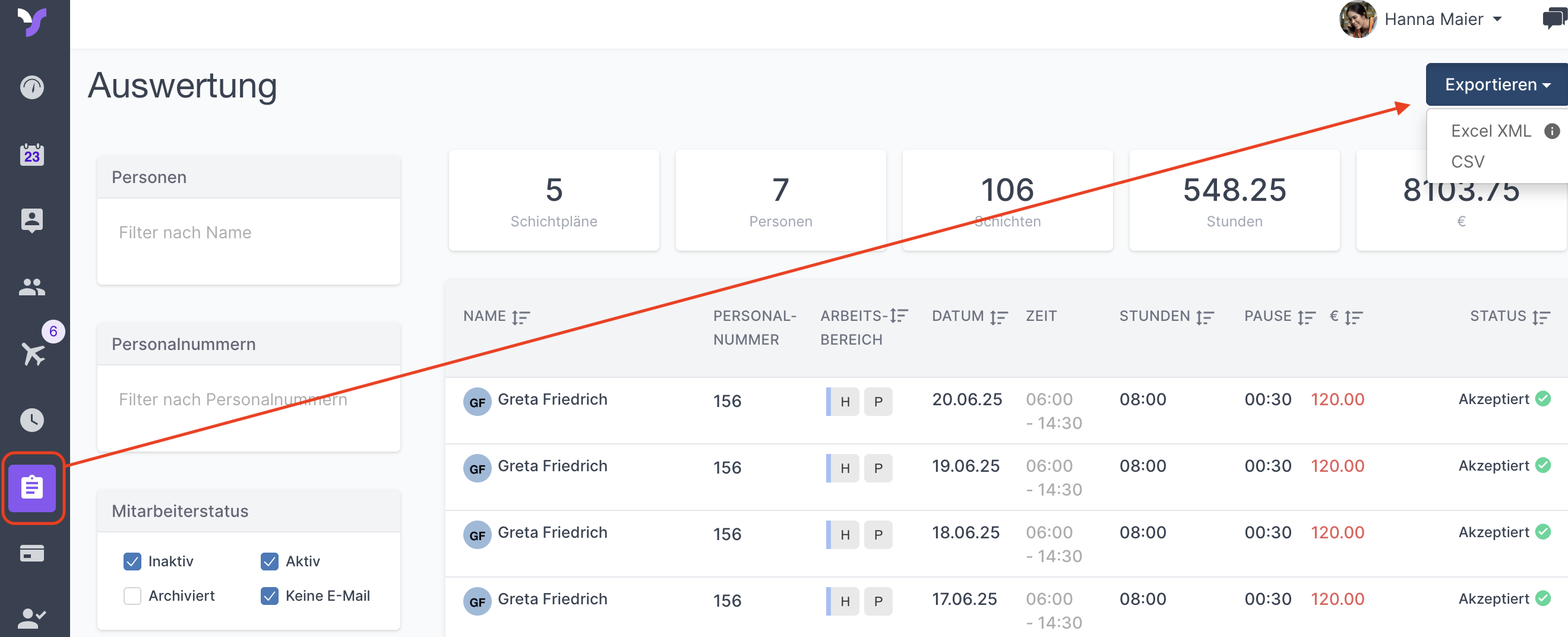Toggle the Inaktiv checkbox
1568x637 pixels.
pos(132,561)
